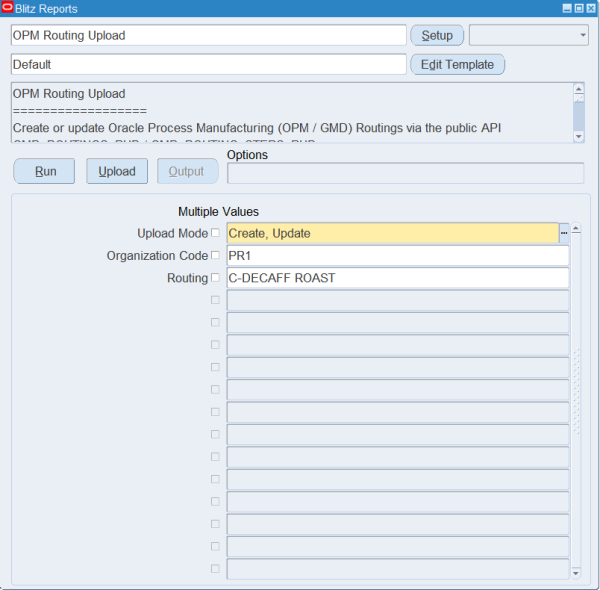Click Organization Code field containing PR1
Viewport: 600px width, 590px height.
point(398,255)
